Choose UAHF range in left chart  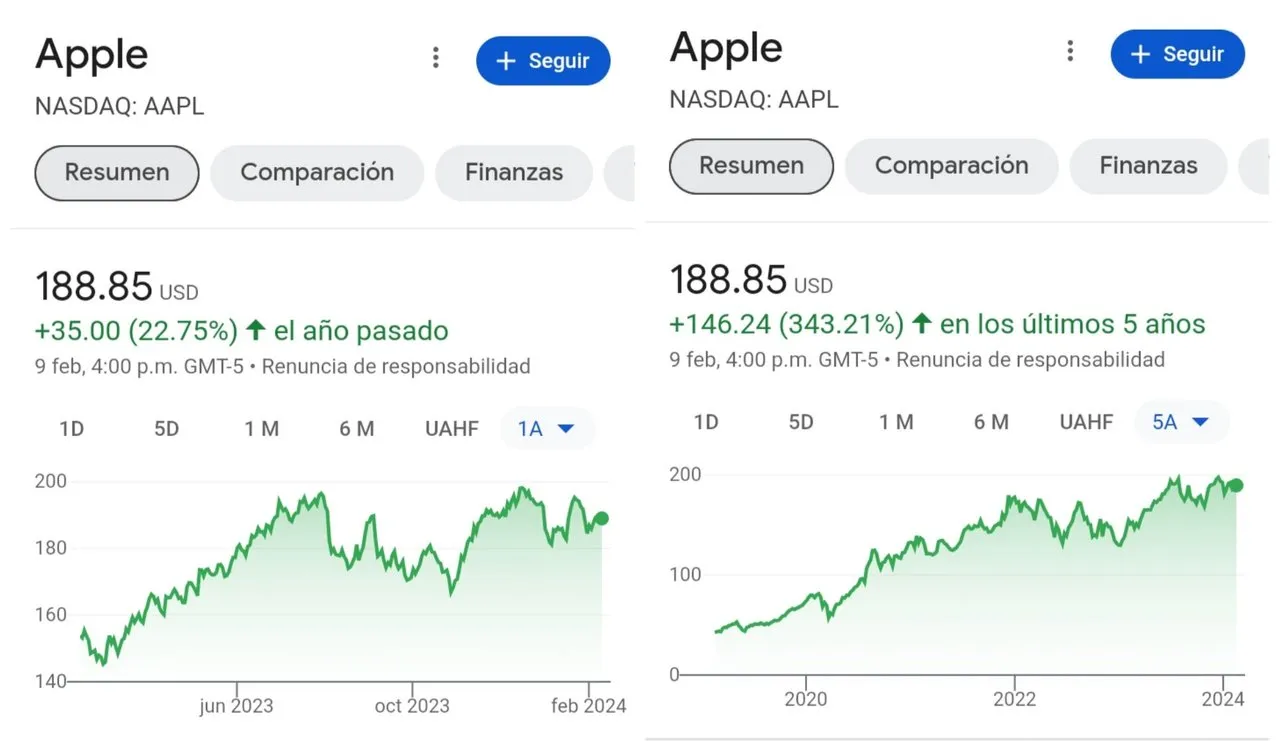452,429
